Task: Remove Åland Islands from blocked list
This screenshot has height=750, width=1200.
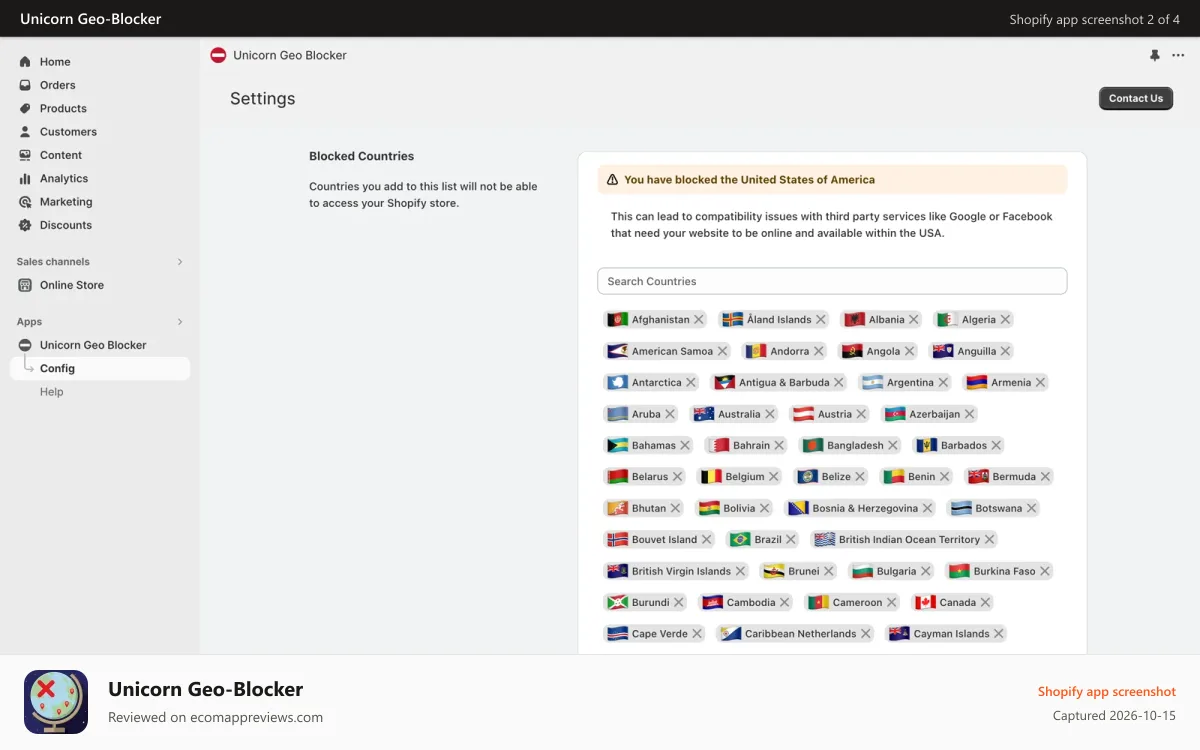Action: tap(821, 320)
